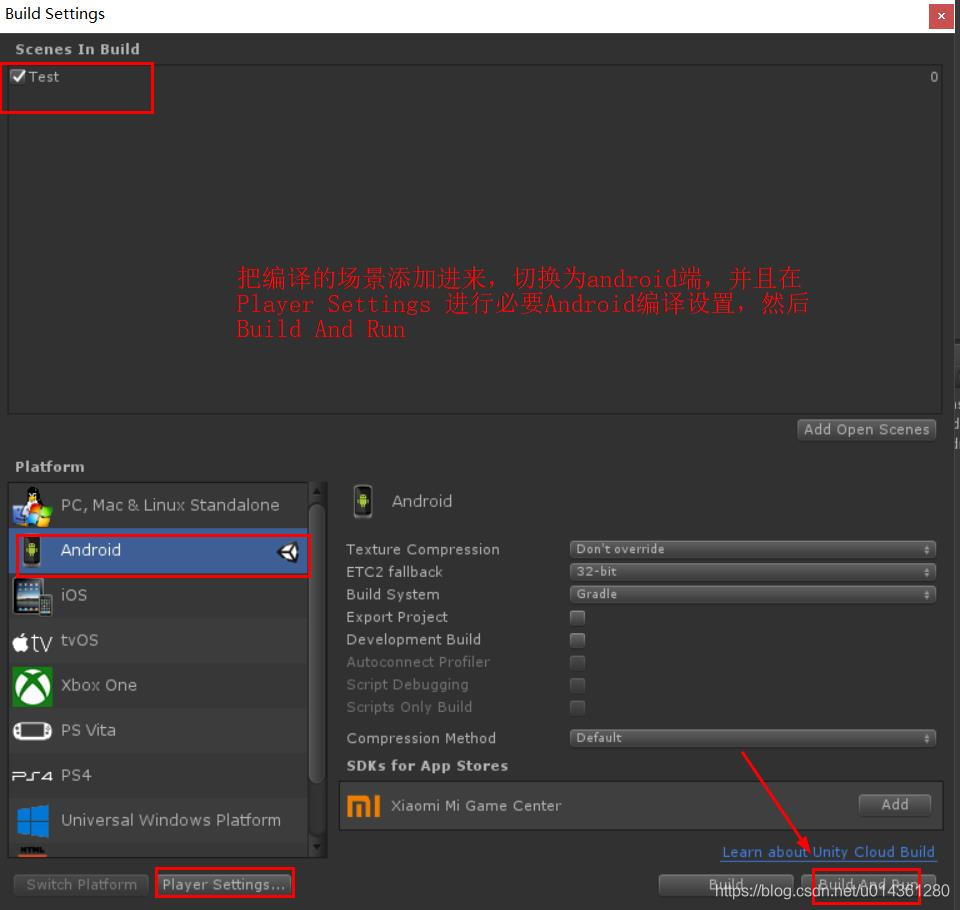Open the Learn about Unity Cloud Build link
This screenshot has width=960, height=910.
tap(828, 852)
